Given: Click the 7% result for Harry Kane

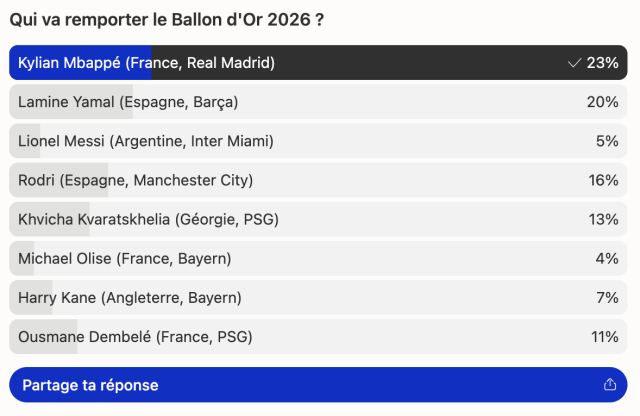Looking at the screenshot, I should pyautogui.click(x=607, y=298).
